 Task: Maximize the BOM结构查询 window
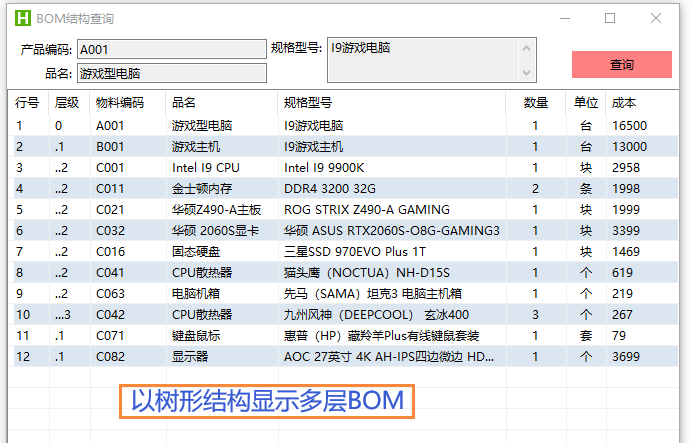[610, 18]
